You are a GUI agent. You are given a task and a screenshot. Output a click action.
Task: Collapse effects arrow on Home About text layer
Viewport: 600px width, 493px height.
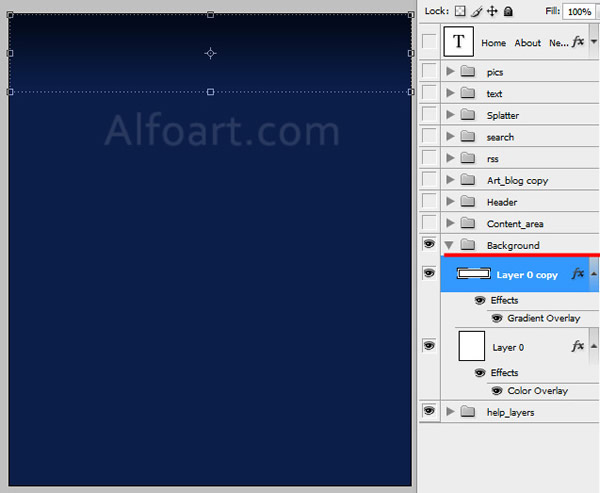(593, 41)
